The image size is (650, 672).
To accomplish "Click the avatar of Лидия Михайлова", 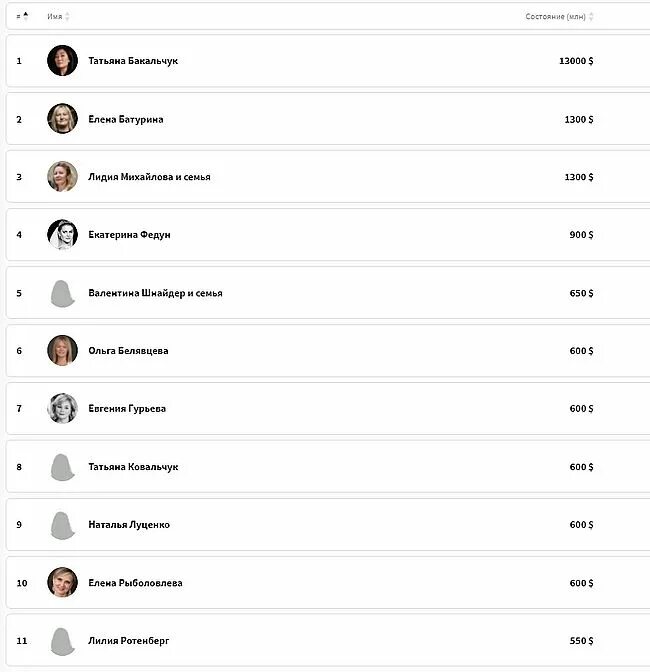I will coord(62,177).
